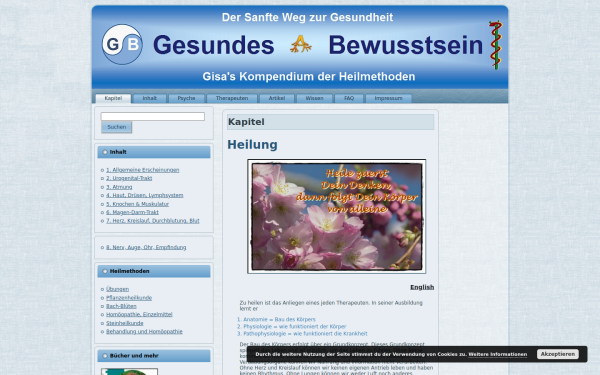Open 7. Herz, Kreislauf, Durchblutung, Blut link
The image size is (600, 375).
pyautogui.click(x=153, y=221)
